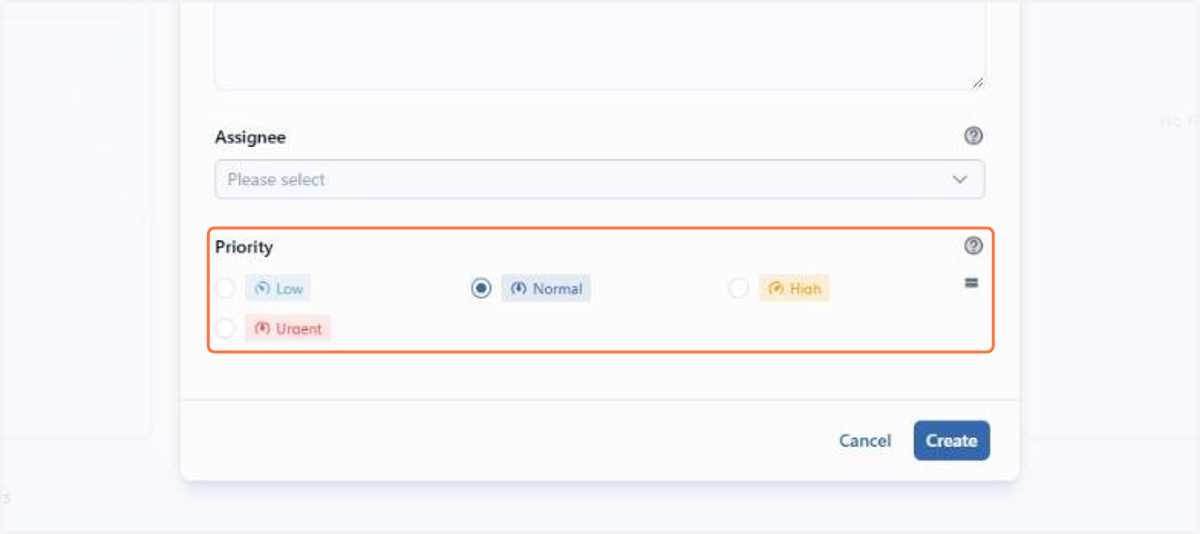This screenshot has width=1200, height=534.
Task: Focus the large description text area
Action: pos(600,44)
